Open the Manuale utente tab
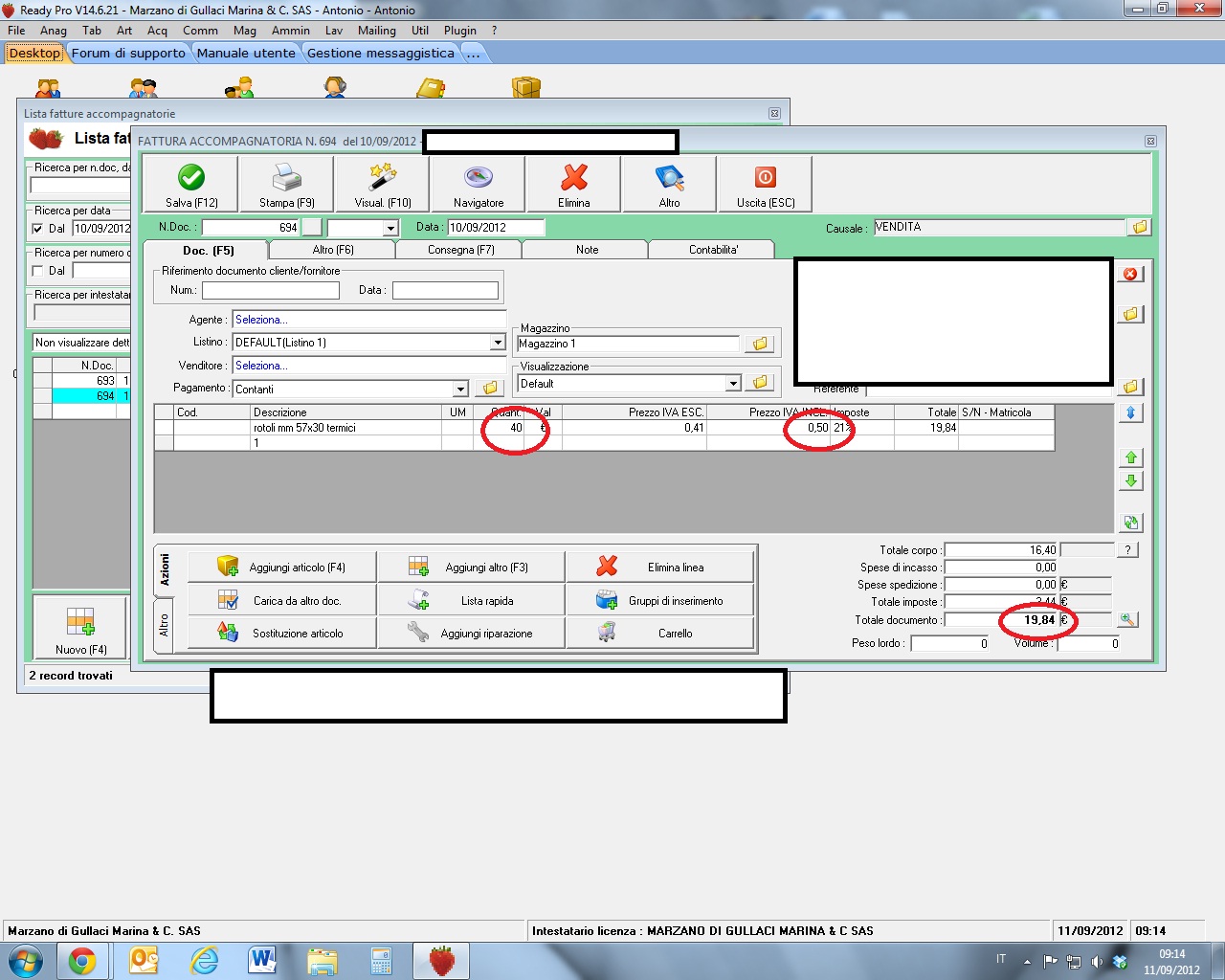 click(x=246, y=54)
